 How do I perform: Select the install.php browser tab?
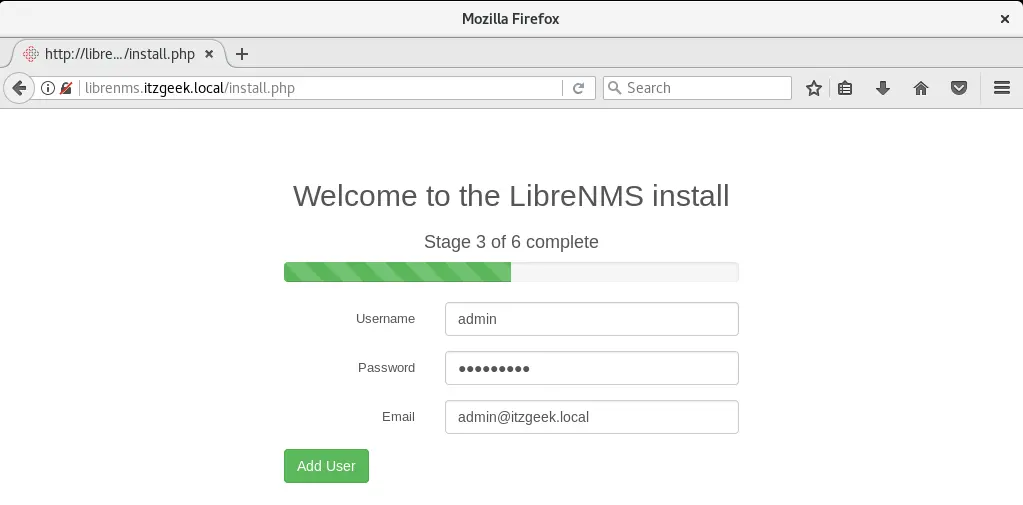click(119, 54)
